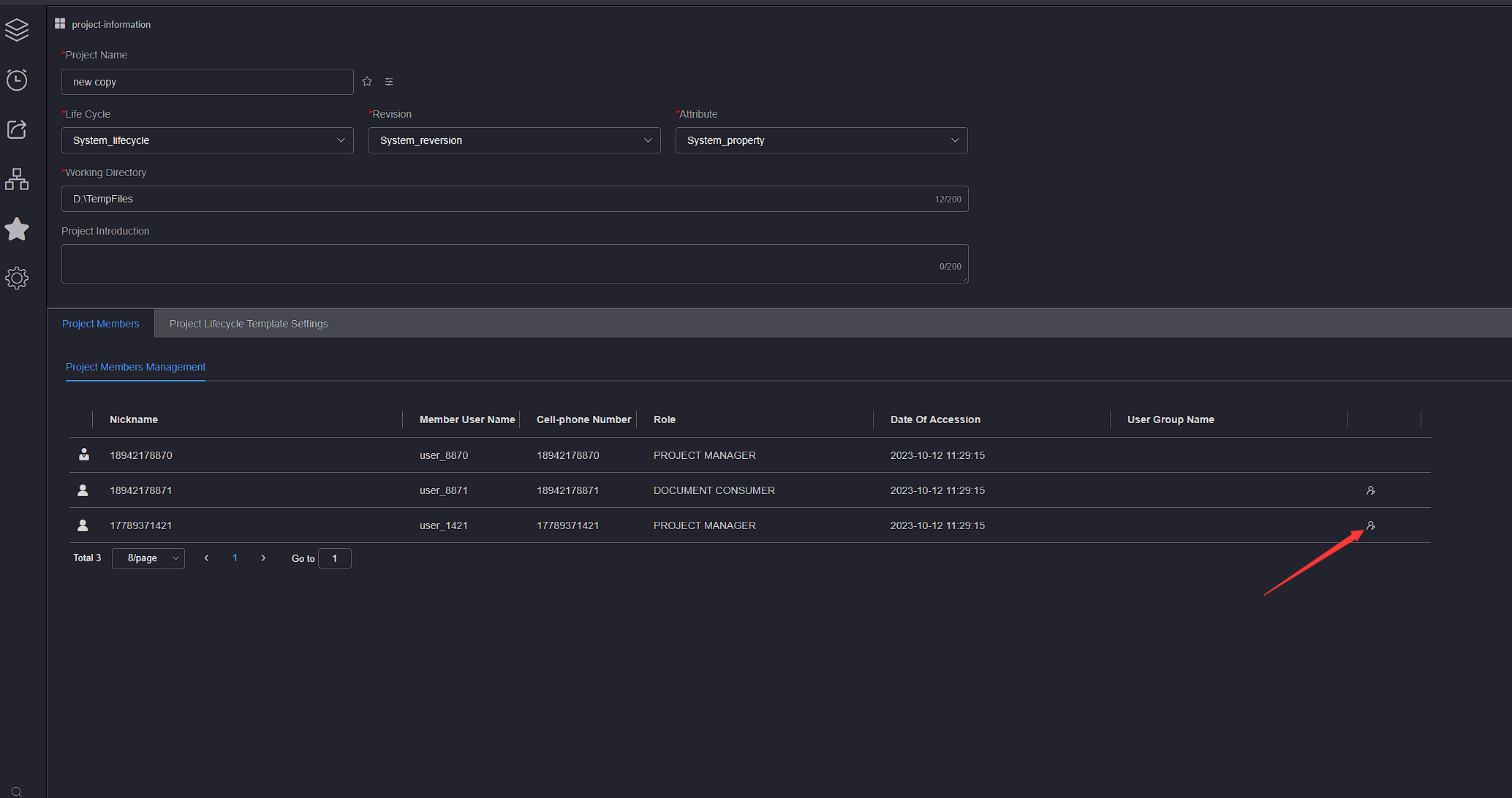Image resolution: width=1512 pixels, height=798 pixels.
Task: Click PROJECT MANAGER role for user_1421
Action: [705, 525]
